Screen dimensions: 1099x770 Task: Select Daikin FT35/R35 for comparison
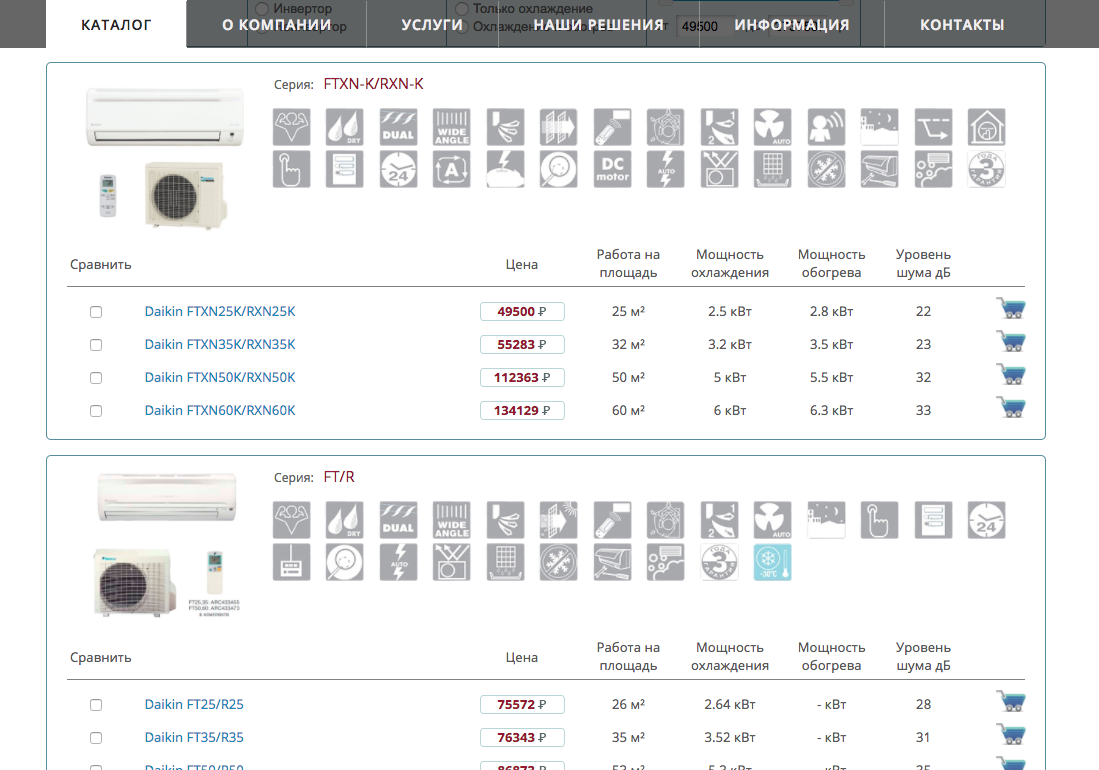point(96,738)
